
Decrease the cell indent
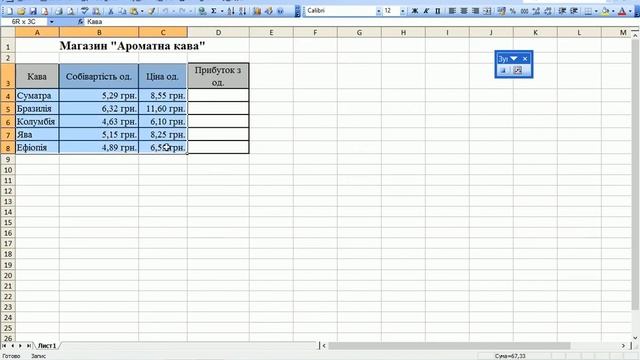coord(562,11)
